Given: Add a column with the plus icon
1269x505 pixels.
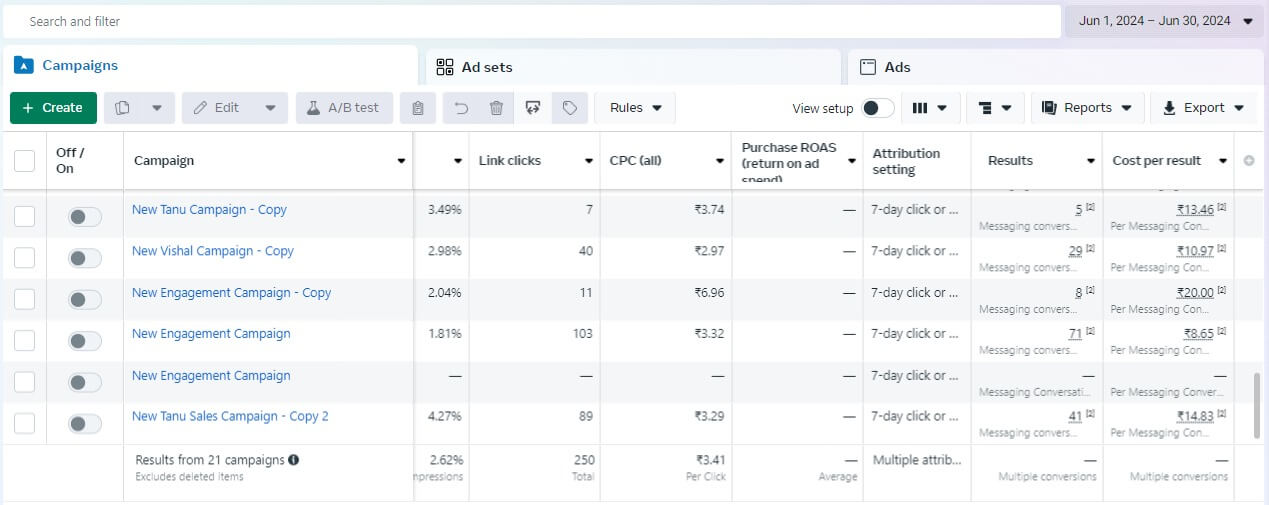Looking at the screenshot, I should pyautogui.click(x=1248, y=161).
